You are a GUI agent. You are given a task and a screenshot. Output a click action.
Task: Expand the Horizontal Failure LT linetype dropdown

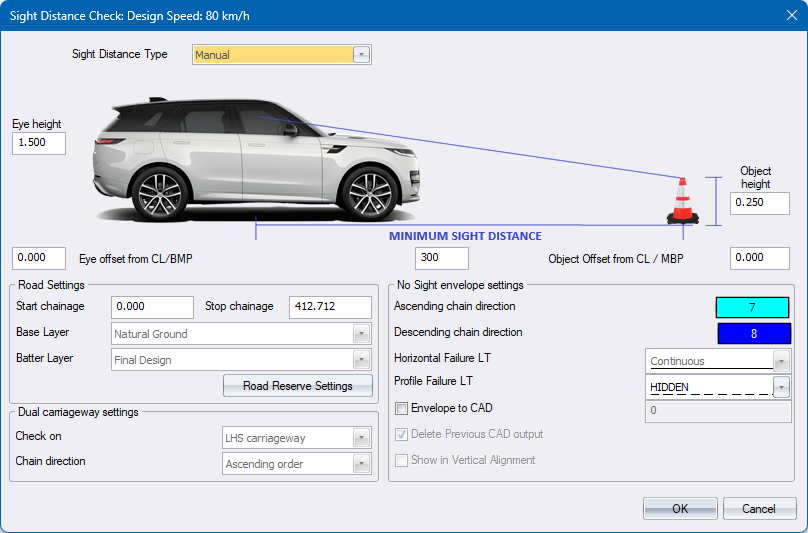click(x=781, y=361)
